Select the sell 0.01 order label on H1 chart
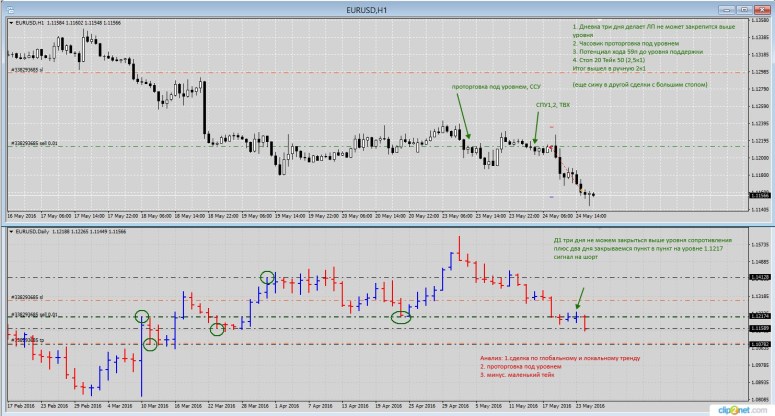Viewport: 775px width, 416px height. [34, 143]
